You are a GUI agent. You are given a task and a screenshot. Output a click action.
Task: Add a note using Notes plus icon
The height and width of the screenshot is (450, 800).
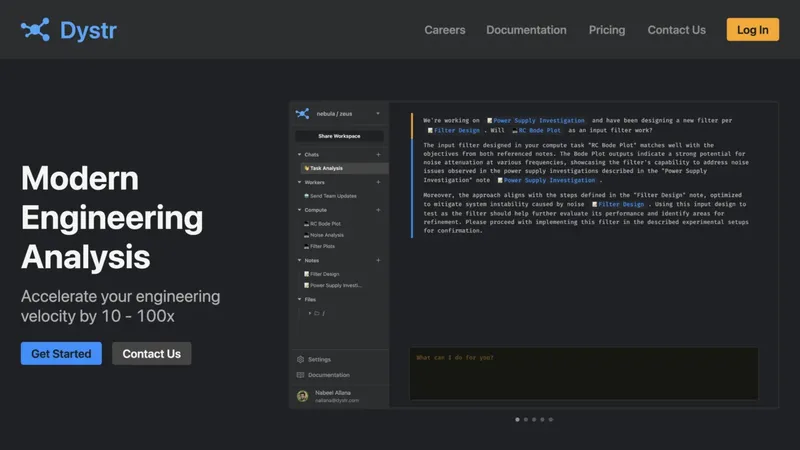(378, 260)
